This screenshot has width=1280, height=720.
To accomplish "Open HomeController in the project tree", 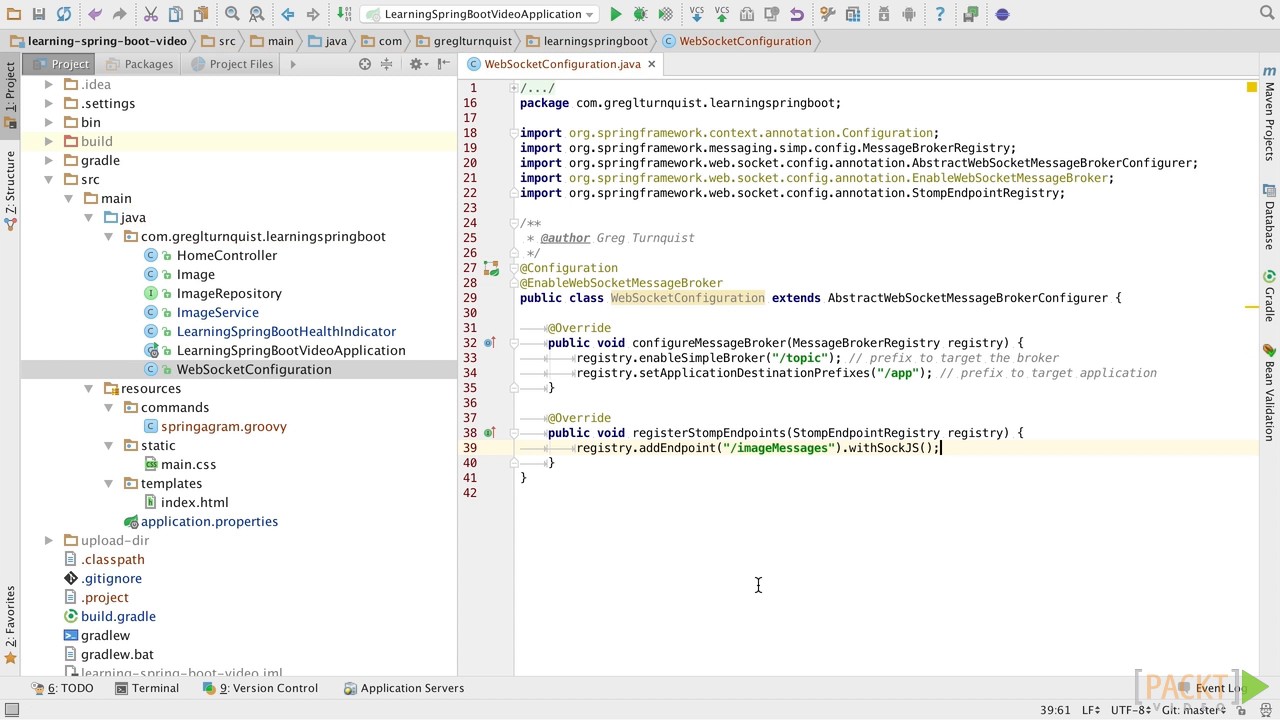I will pos(227,256).
